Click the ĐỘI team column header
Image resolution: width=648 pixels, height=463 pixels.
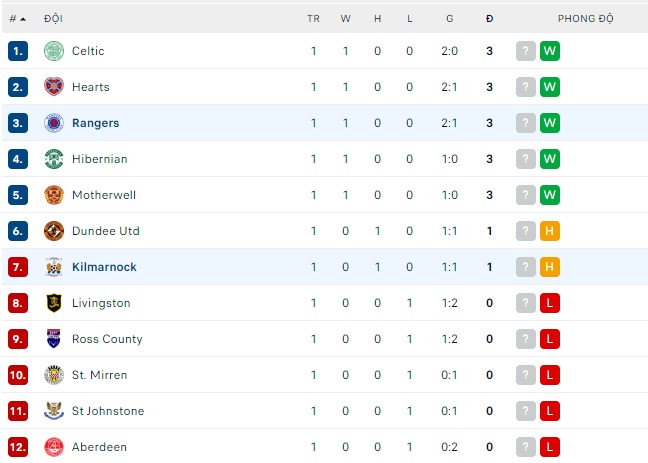pos(53,19)
